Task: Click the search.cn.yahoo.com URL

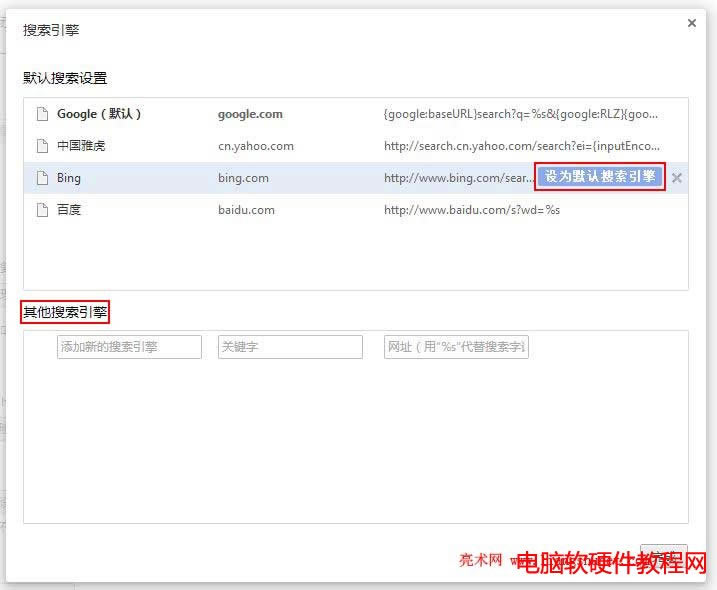Action: point(522,146)
